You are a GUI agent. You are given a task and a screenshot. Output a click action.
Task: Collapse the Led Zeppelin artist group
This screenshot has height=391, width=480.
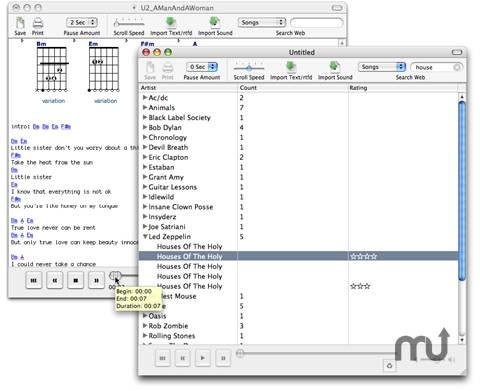click(x=145, y=236)
